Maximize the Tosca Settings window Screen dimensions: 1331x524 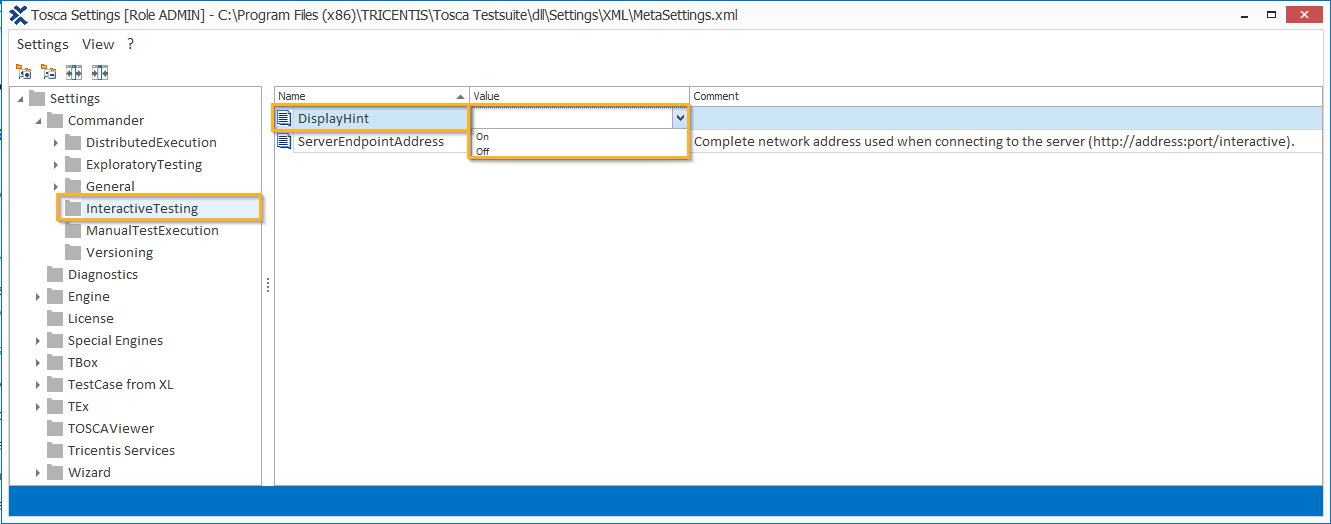pos(1271,14)
